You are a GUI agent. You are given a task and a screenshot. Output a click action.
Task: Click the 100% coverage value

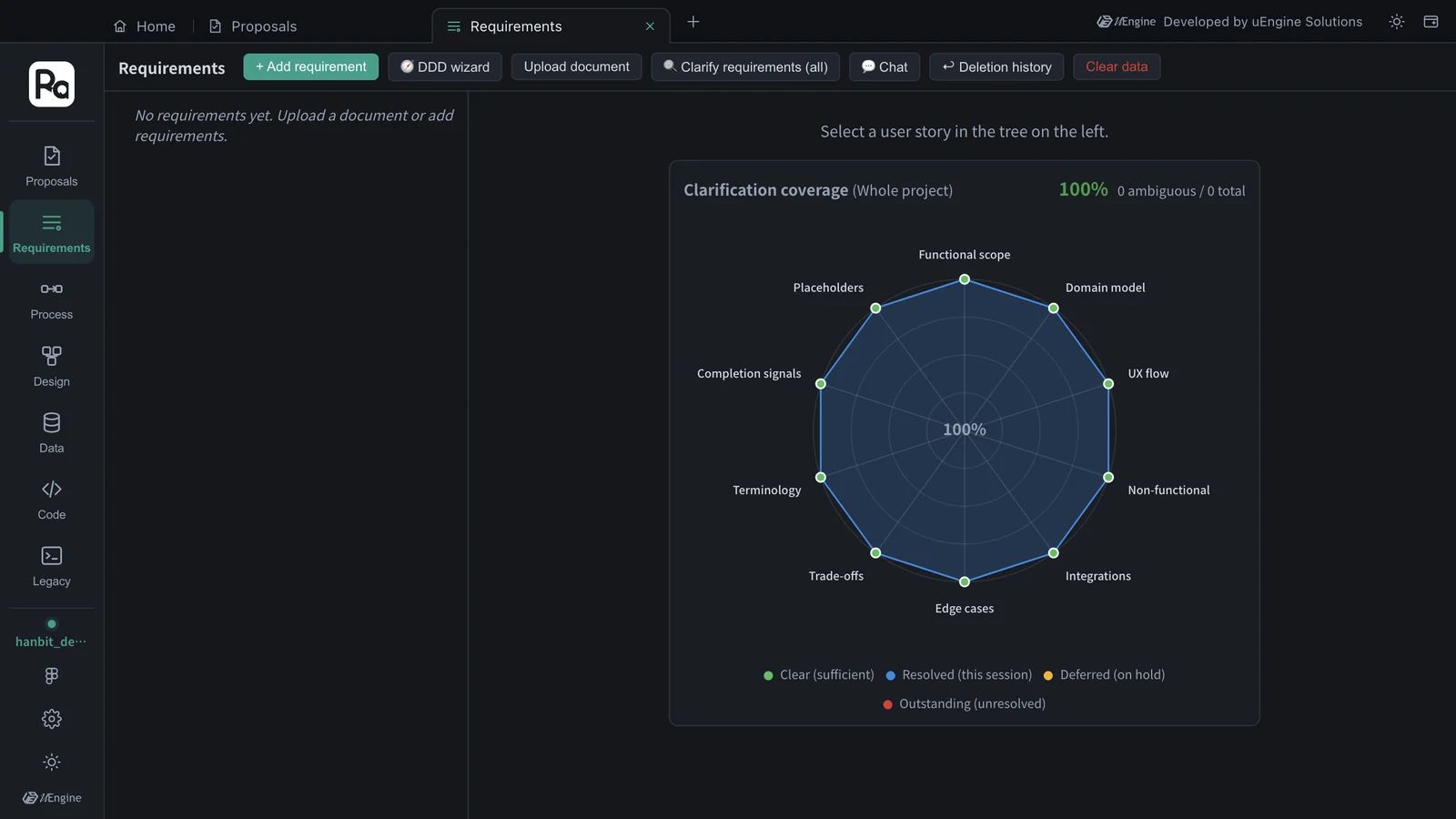tap(1083, 189)
